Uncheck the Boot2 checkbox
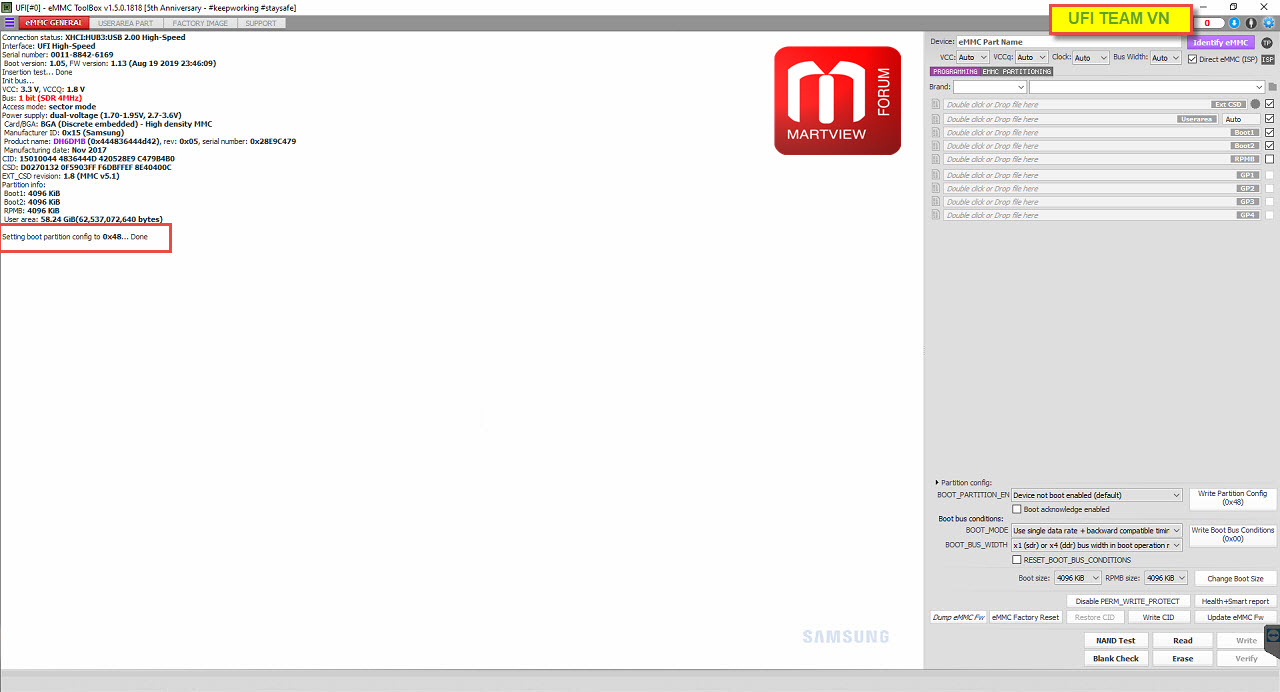Screen dimensions: 1280x692 pyautogui.click(x=1270, y=145)
